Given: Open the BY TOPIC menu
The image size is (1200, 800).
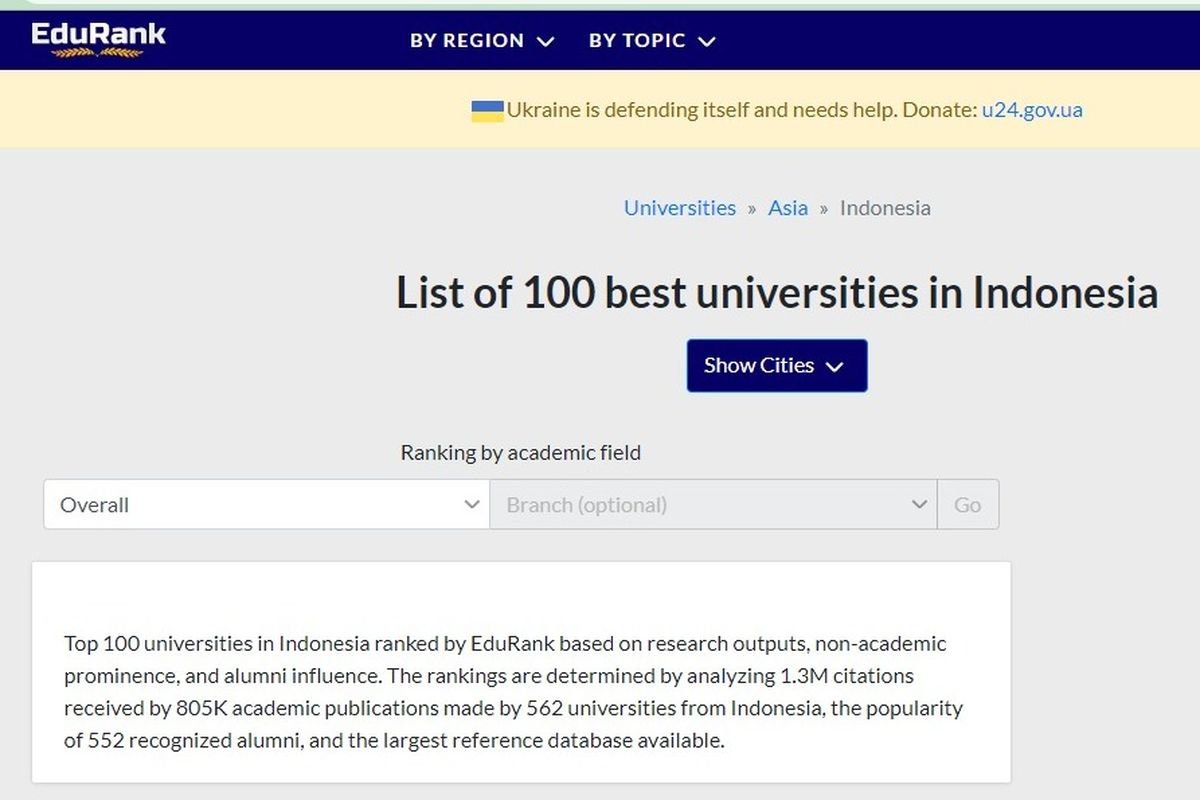Looking at the screenshot, I should pyautogui.click(x=638, y=41).
